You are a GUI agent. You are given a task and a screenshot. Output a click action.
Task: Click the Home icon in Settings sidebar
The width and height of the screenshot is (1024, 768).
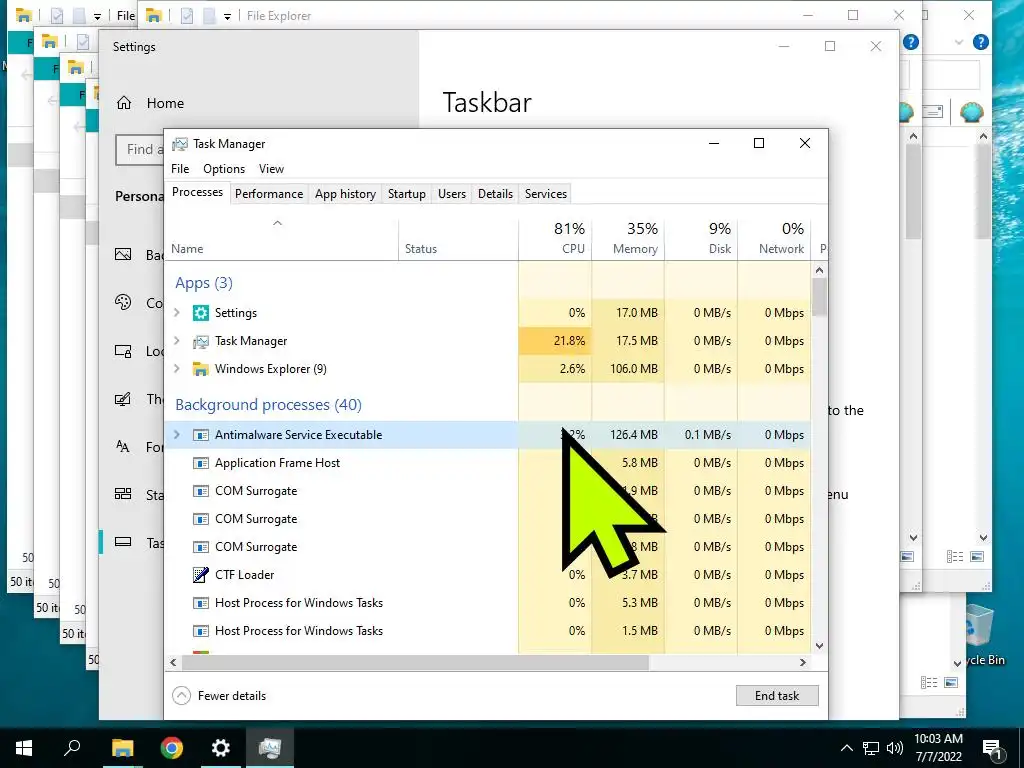coord(124,103)
